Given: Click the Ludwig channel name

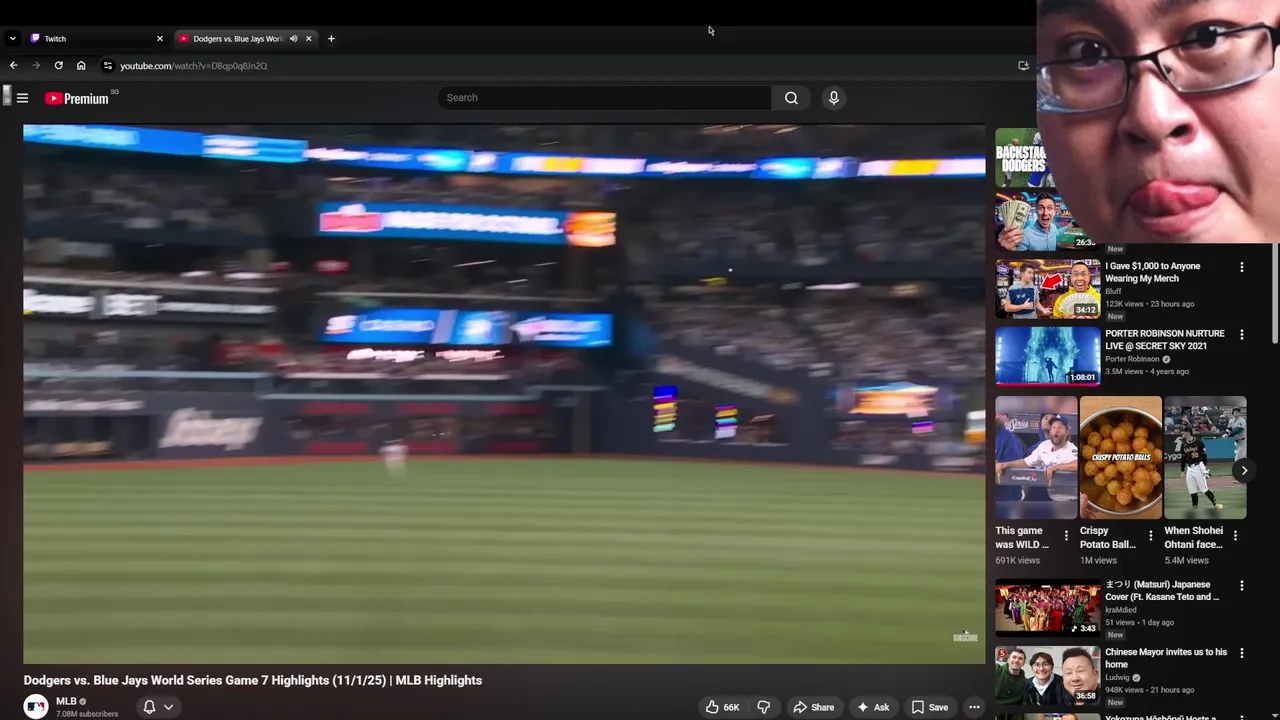Looking at the screenshot, I should [x=1118, y=677].
